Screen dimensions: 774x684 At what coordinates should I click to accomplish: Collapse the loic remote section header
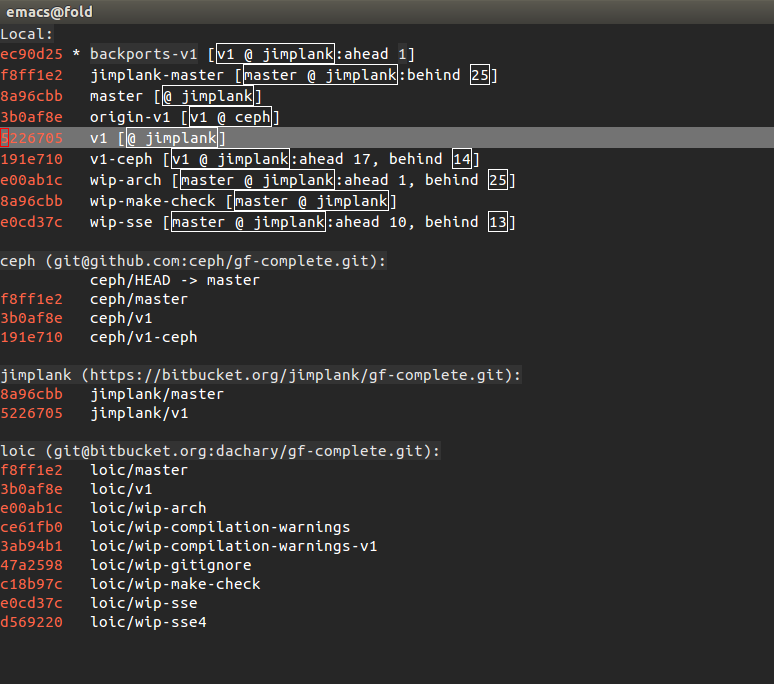click(x=220, y=451)
